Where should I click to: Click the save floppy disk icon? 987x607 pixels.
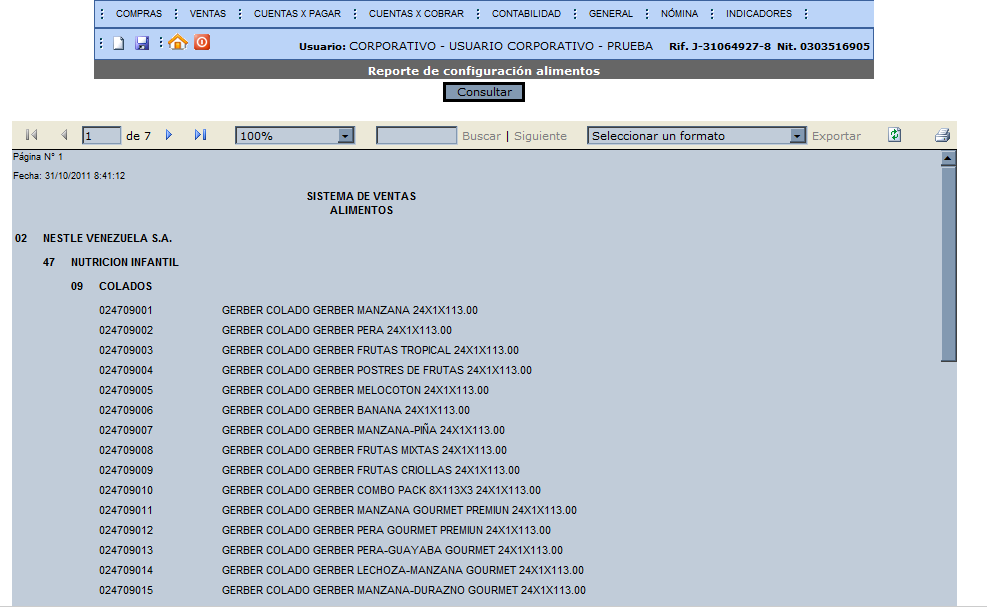tap(142, 43)
